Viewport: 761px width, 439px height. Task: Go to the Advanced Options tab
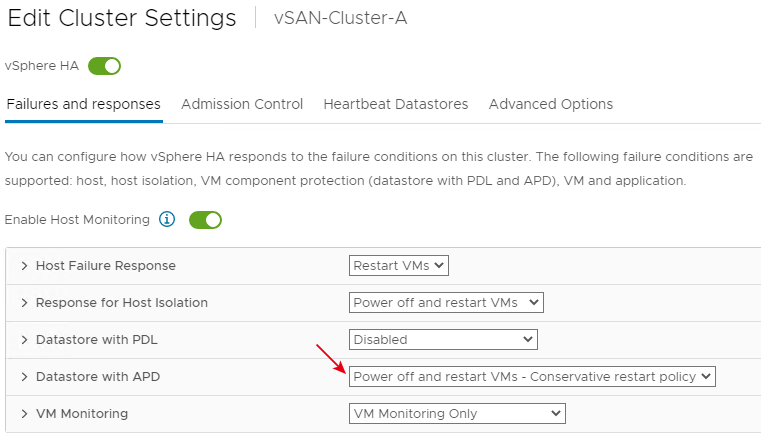[551, 104]
